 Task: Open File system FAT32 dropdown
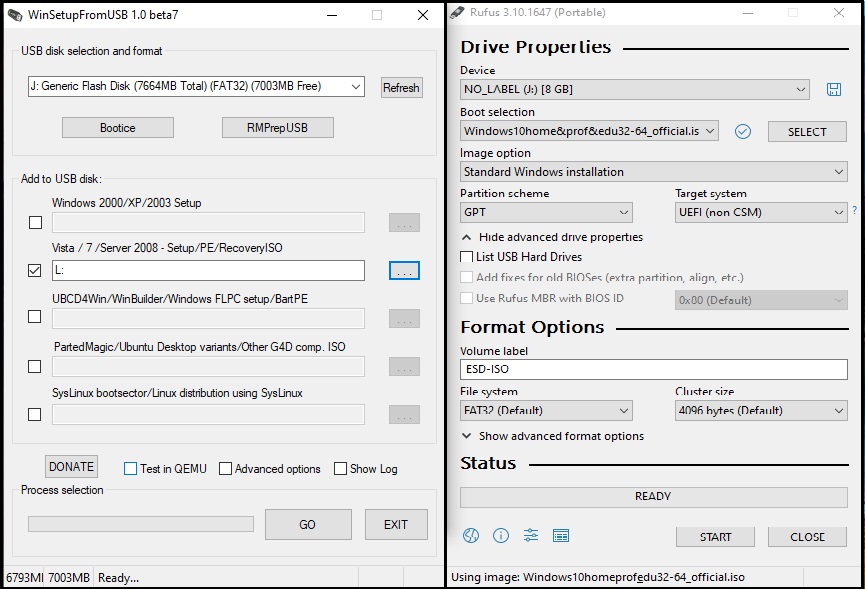point(546,410)
